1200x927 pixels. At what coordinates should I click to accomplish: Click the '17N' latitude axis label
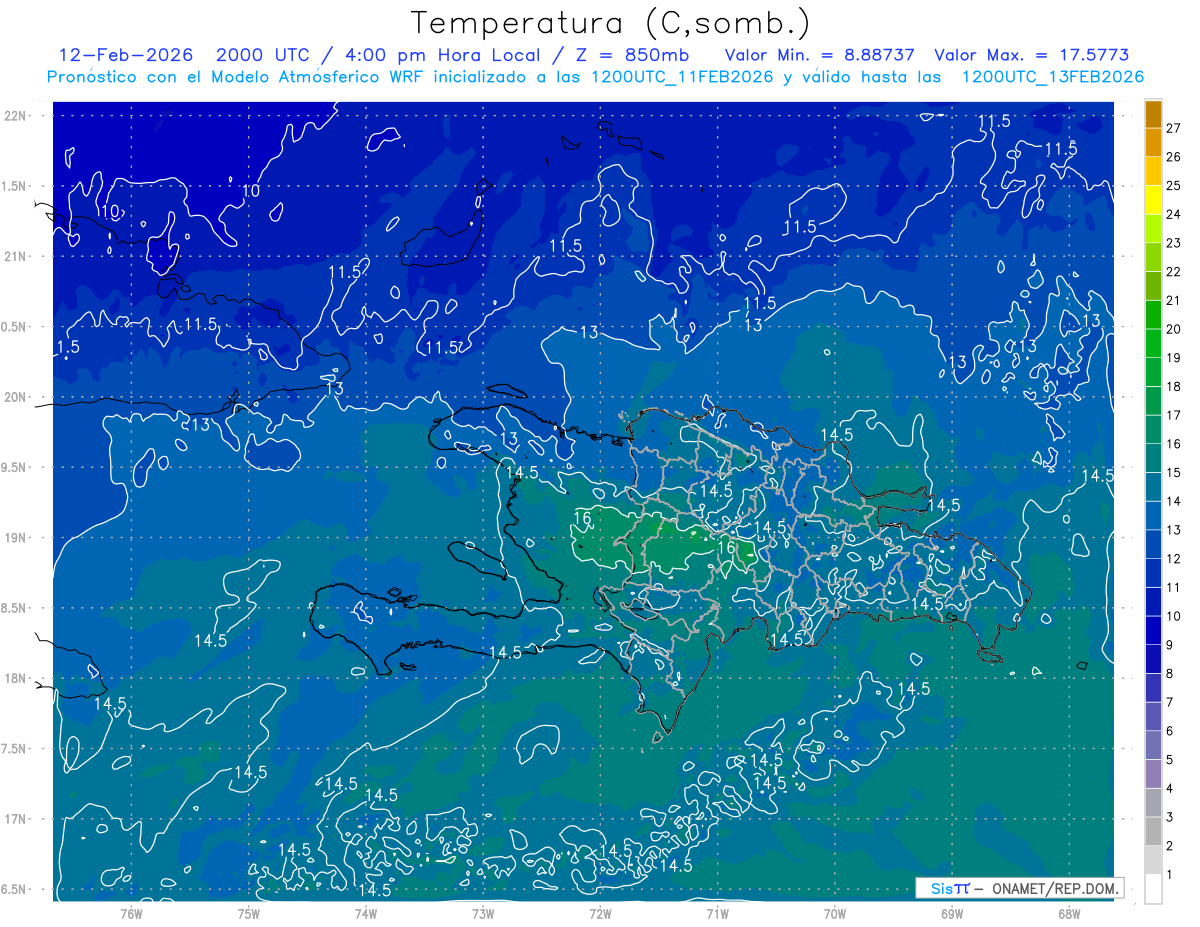[14, 819]
